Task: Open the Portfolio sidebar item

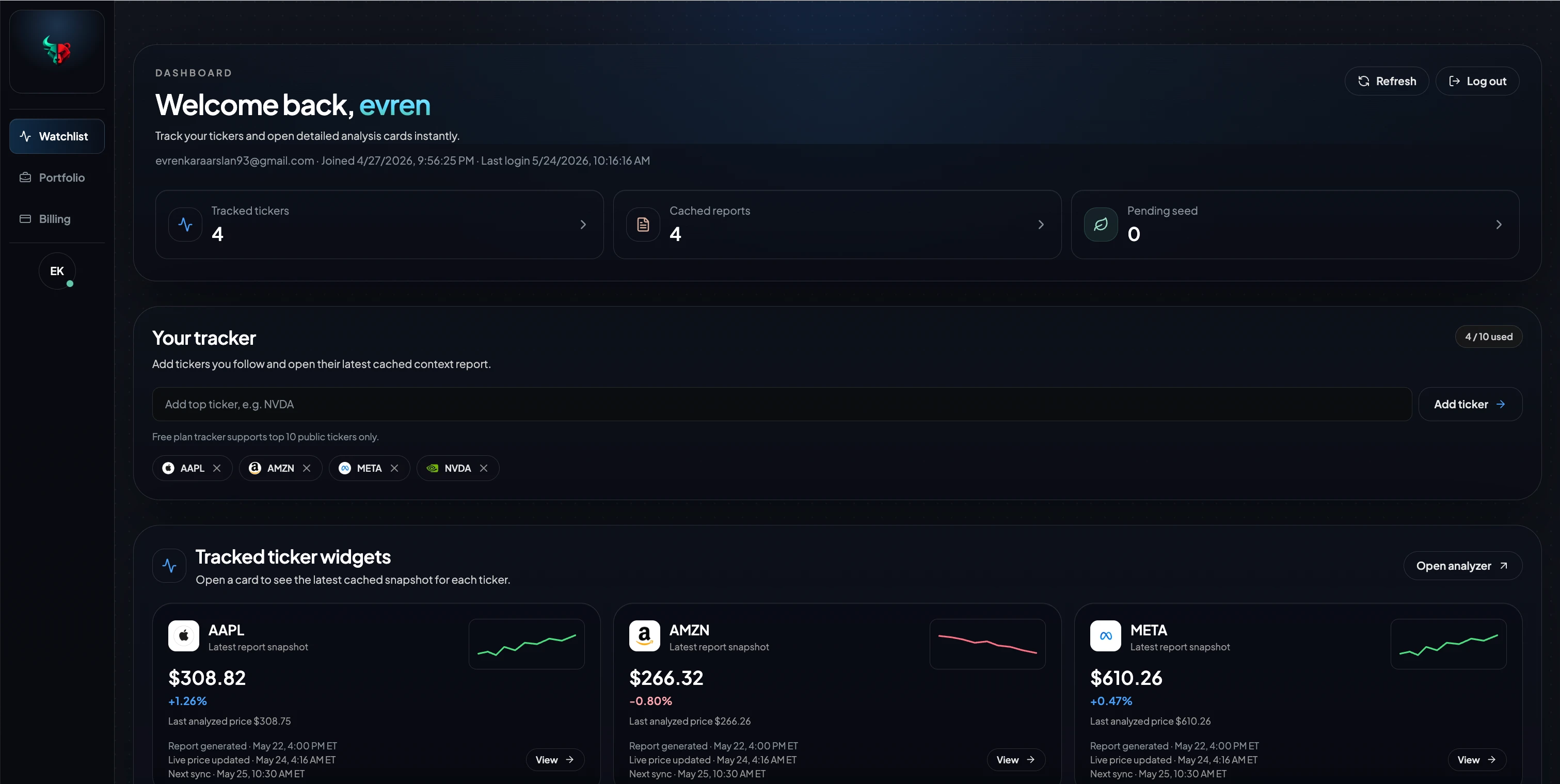Action: [57, 178]
